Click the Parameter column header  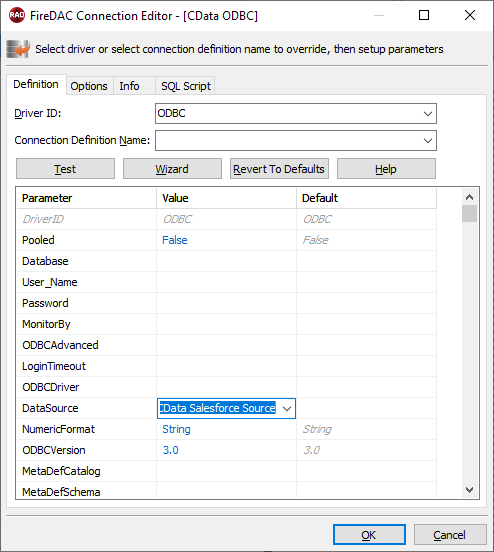click(87, 198)
